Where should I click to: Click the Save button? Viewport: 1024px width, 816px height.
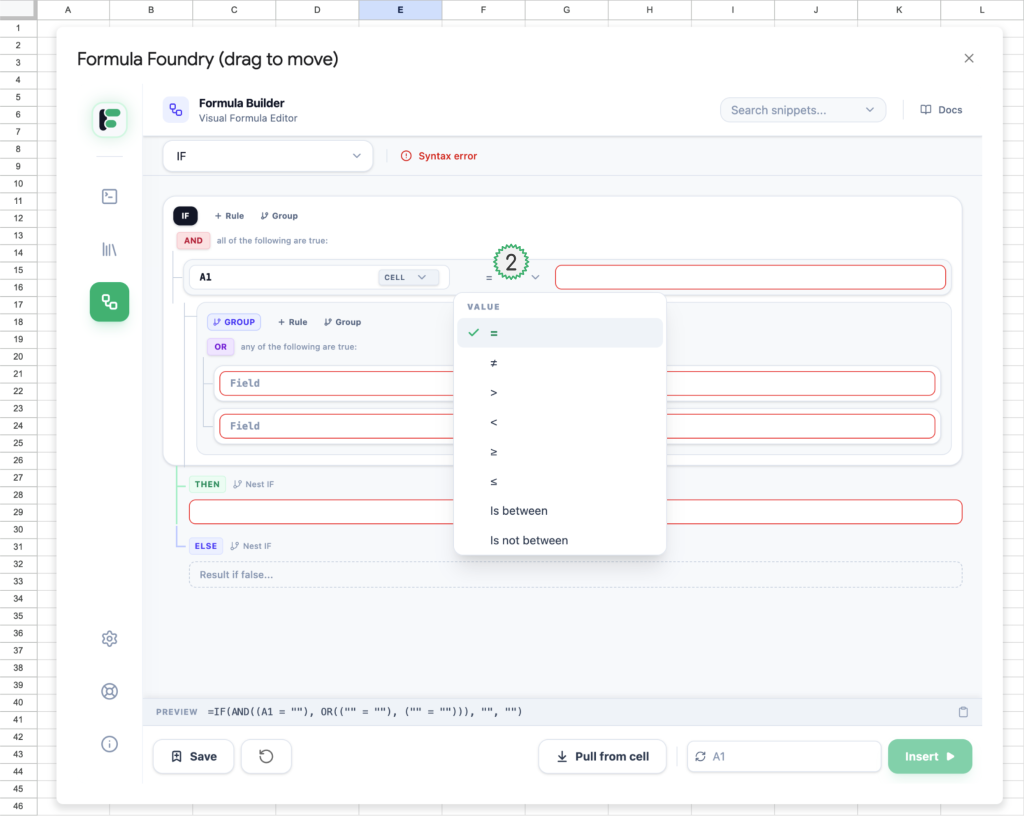tap(193, 757)
